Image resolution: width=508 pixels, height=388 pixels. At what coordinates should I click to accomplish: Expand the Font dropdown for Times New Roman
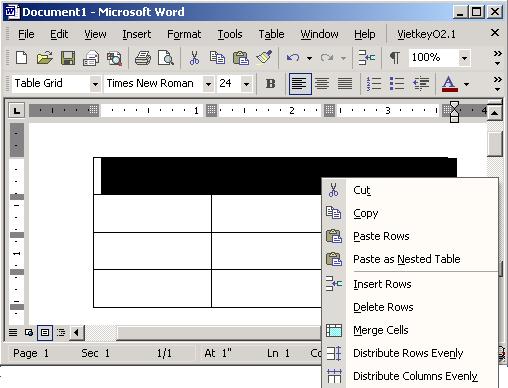[208, 84]
